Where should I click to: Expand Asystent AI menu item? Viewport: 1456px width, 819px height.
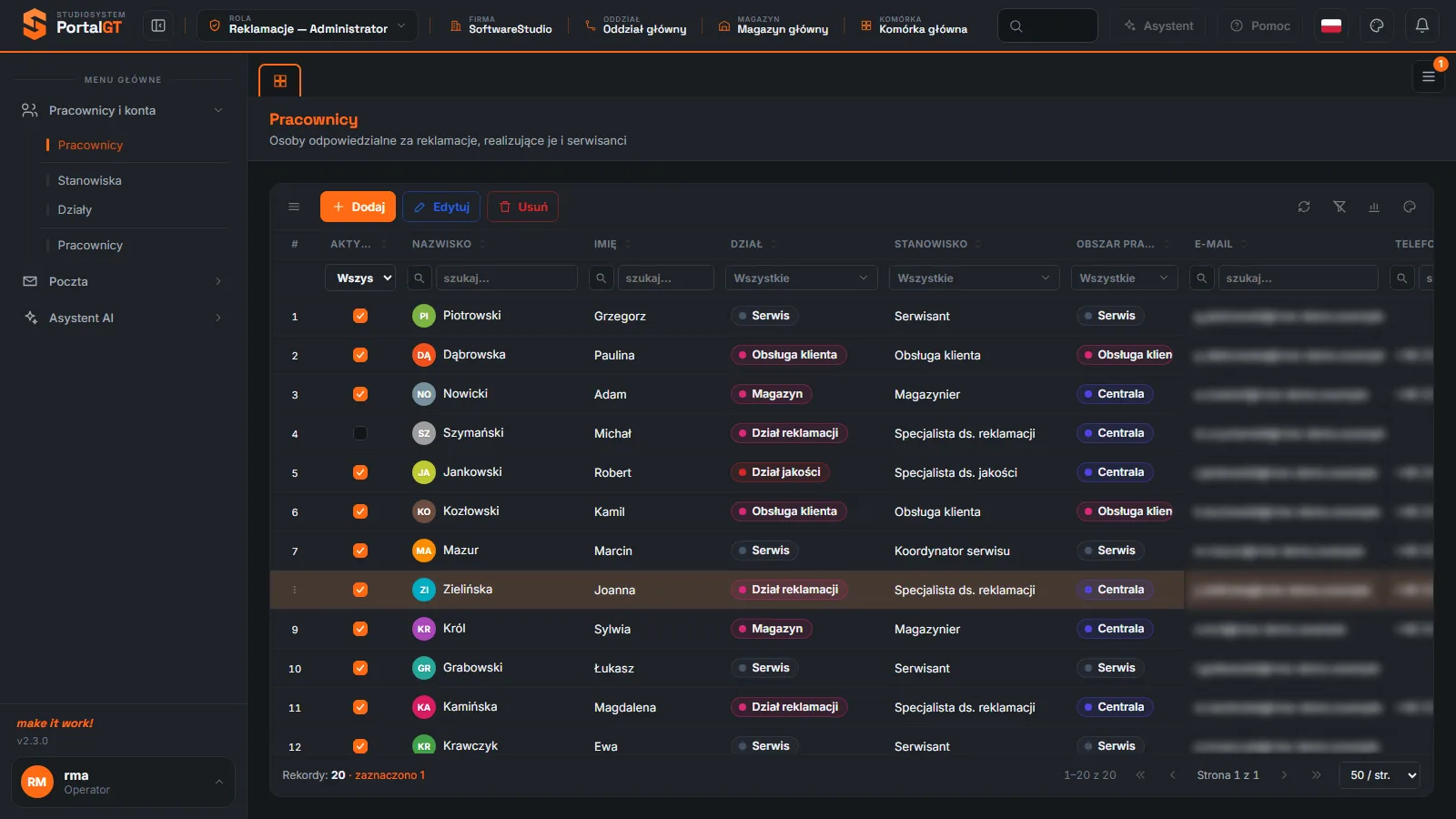[124, 318]
